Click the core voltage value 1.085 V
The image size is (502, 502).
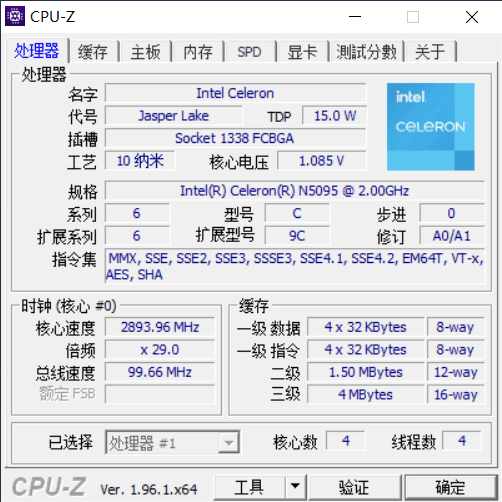coord(322,161)
